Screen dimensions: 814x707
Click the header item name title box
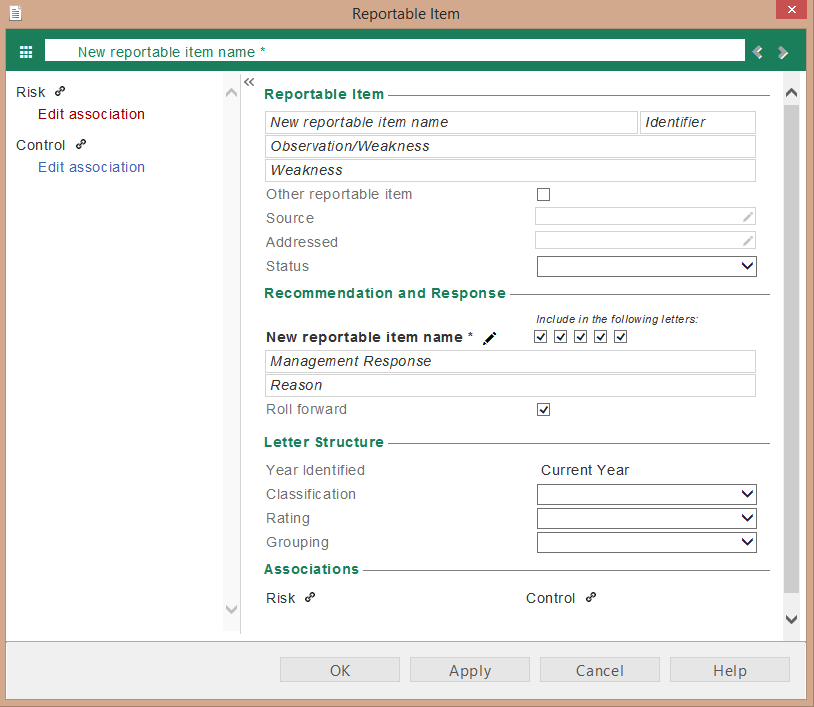395,51
